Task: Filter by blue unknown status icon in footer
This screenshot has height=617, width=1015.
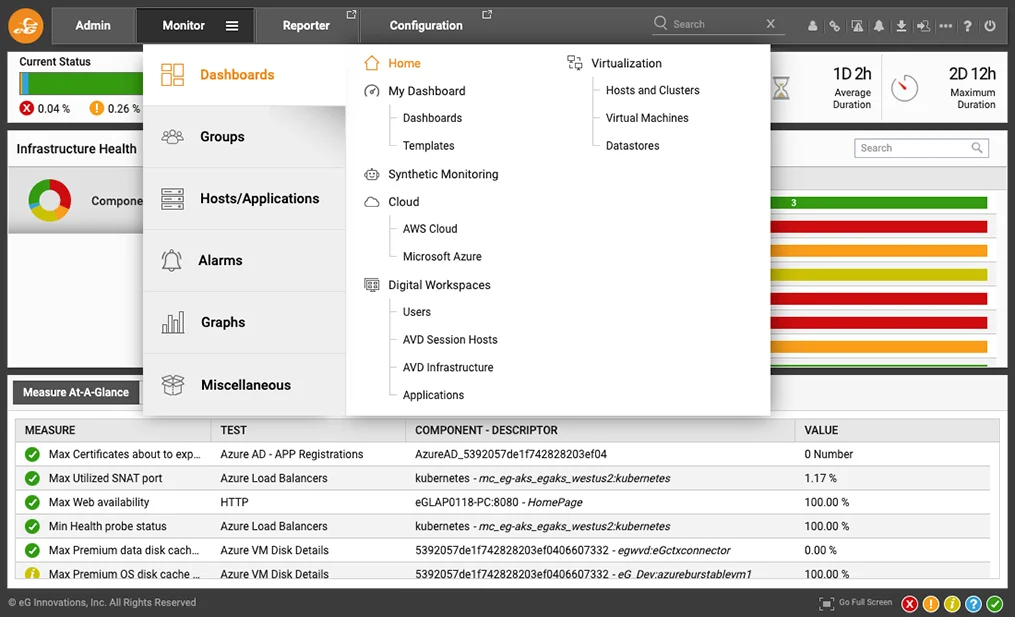Action: click(x=974, y=603)
